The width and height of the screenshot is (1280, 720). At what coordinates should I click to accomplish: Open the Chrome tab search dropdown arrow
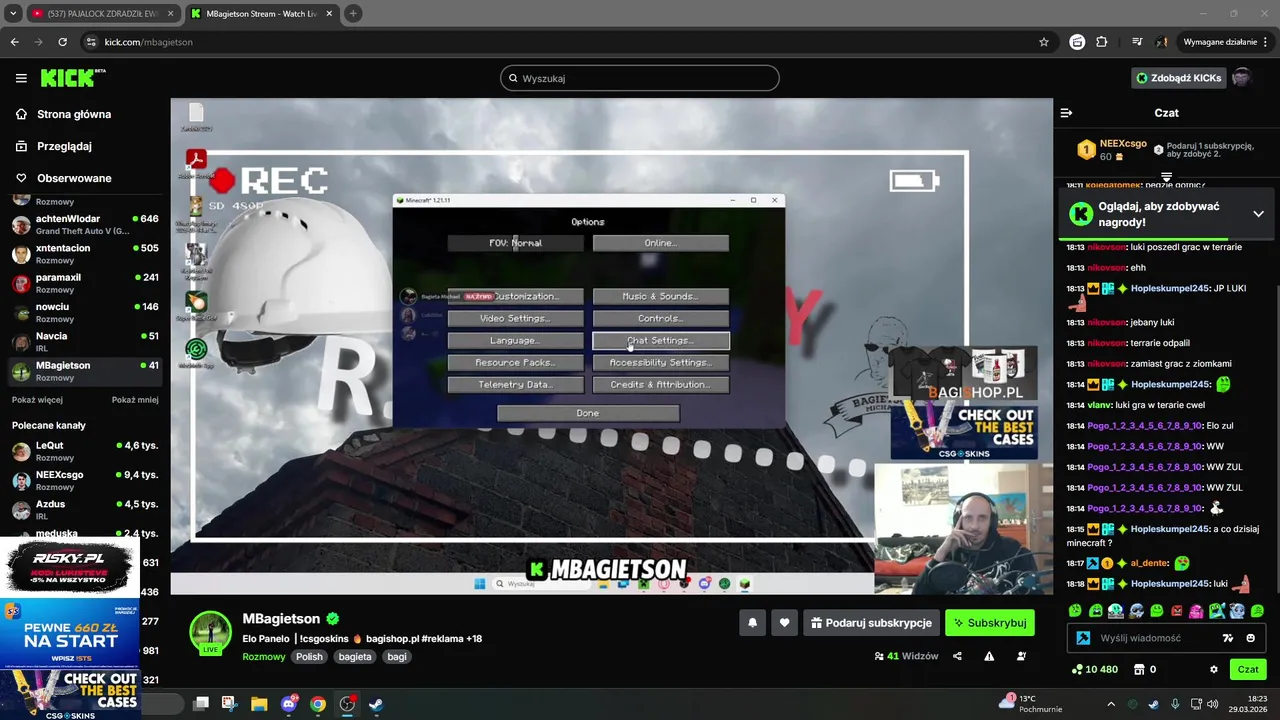point(13,13)
